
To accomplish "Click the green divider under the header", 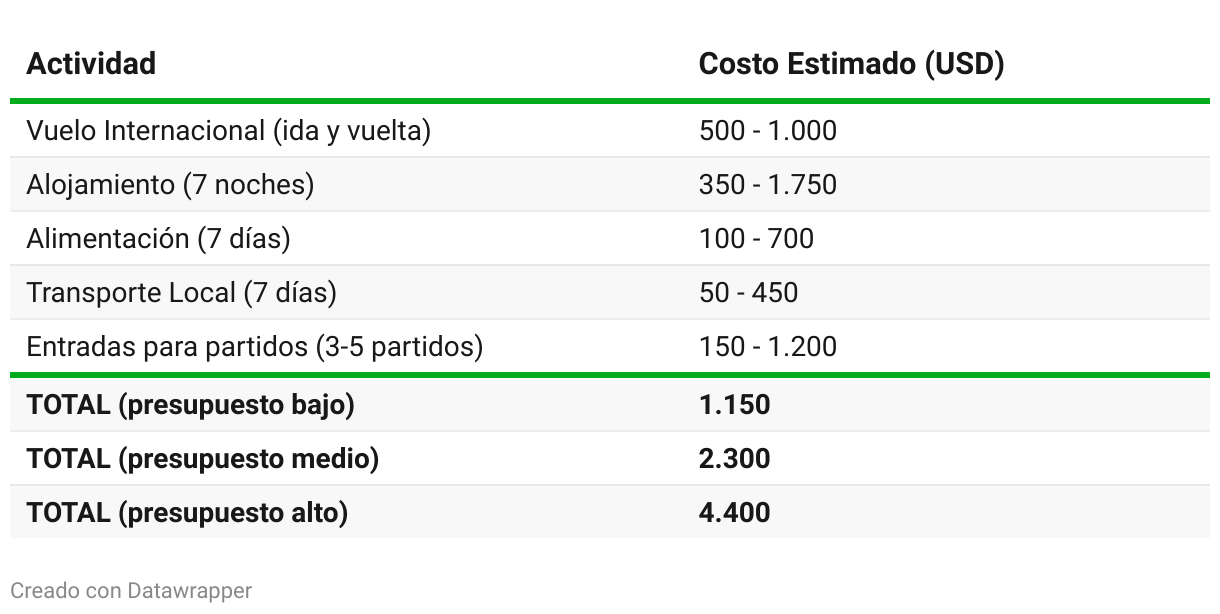I will pos(610,101).
